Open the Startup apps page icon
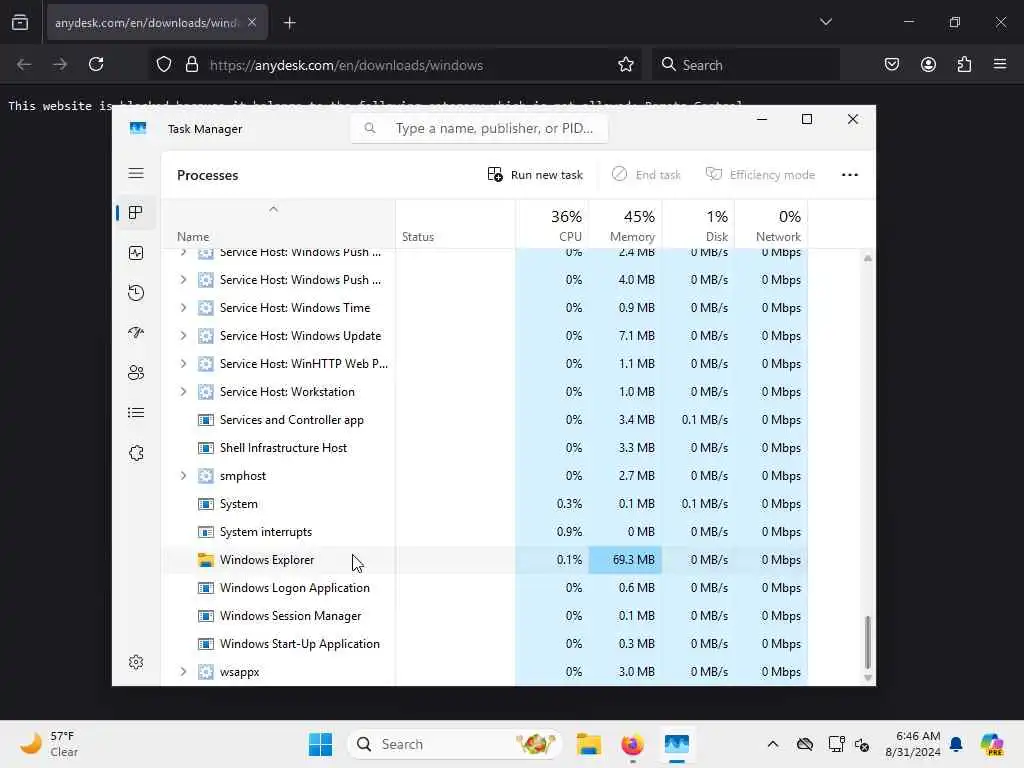The width and height of the screenshot is (1024, 768). click(136, 332)
